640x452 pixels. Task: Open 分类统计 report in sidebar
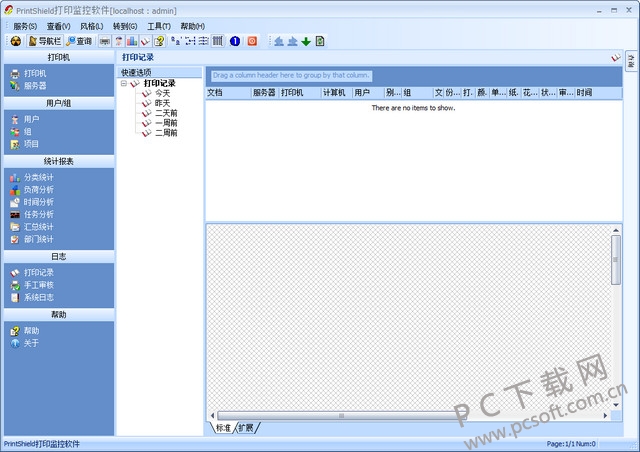tap(32, 177)
